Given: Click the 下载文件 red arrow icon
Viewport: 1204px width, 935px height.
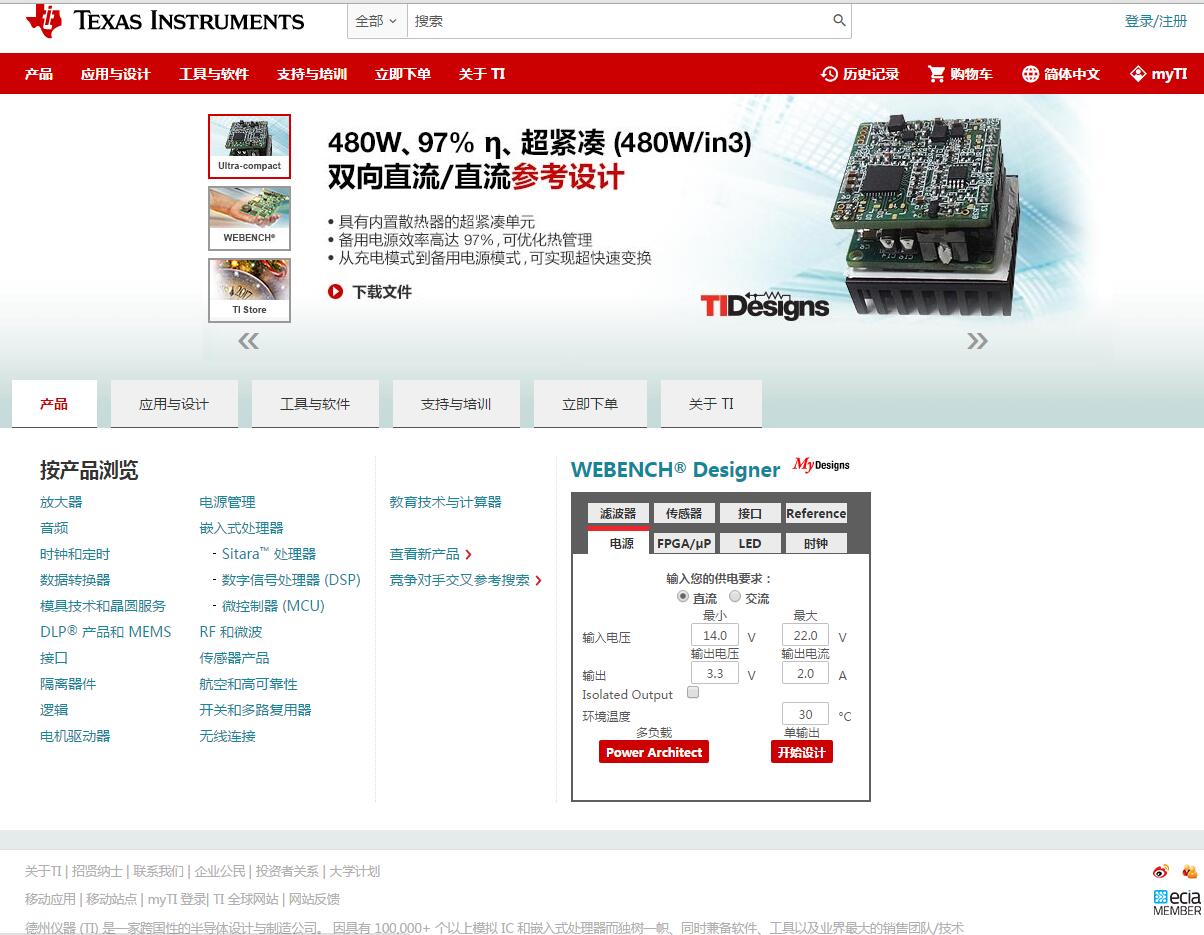Looking at the screenshot, I should point(336,292).
